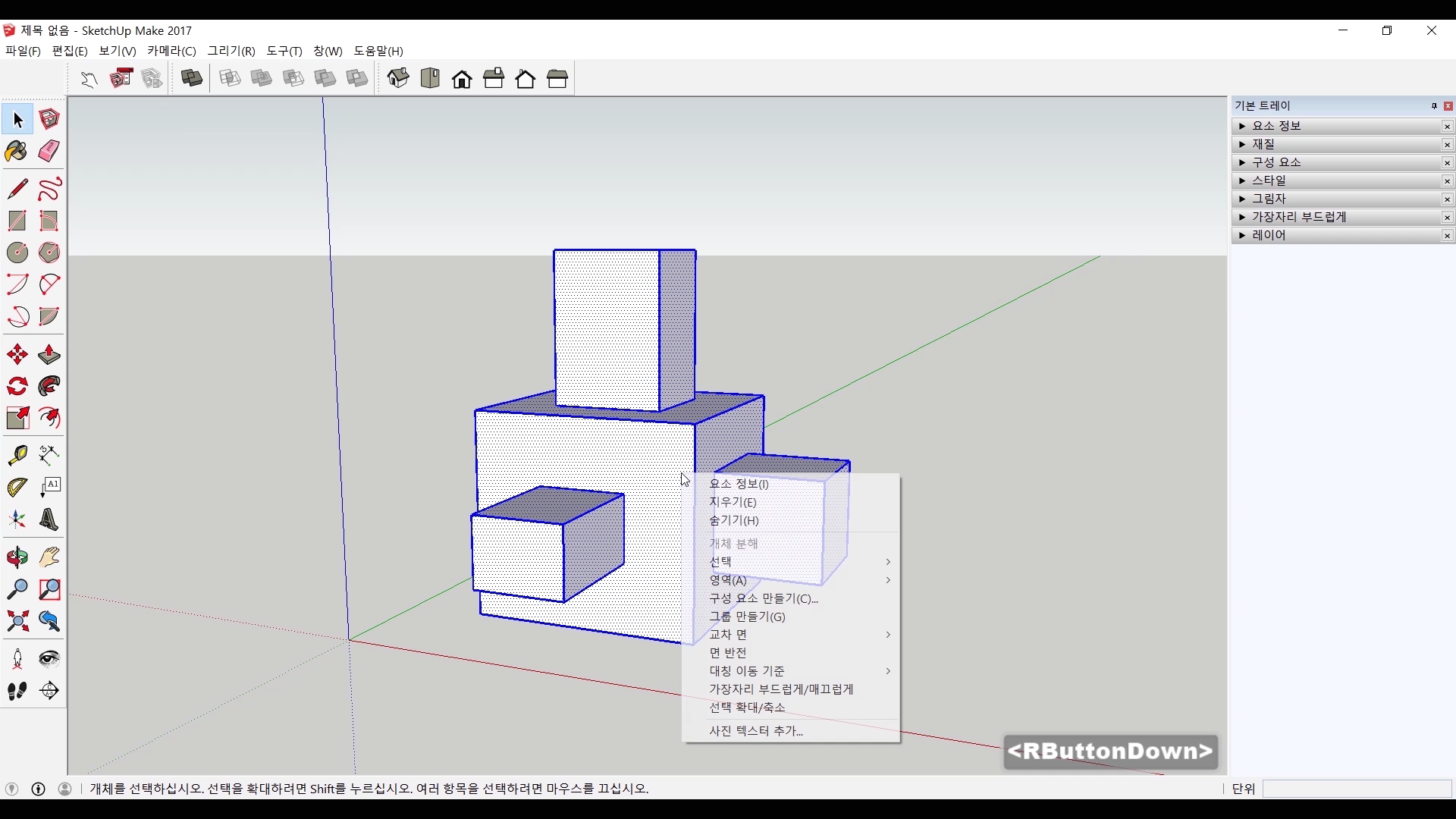1456x819 pixels.
Task: Close the 그림자 tray section
Action: 1447,199
